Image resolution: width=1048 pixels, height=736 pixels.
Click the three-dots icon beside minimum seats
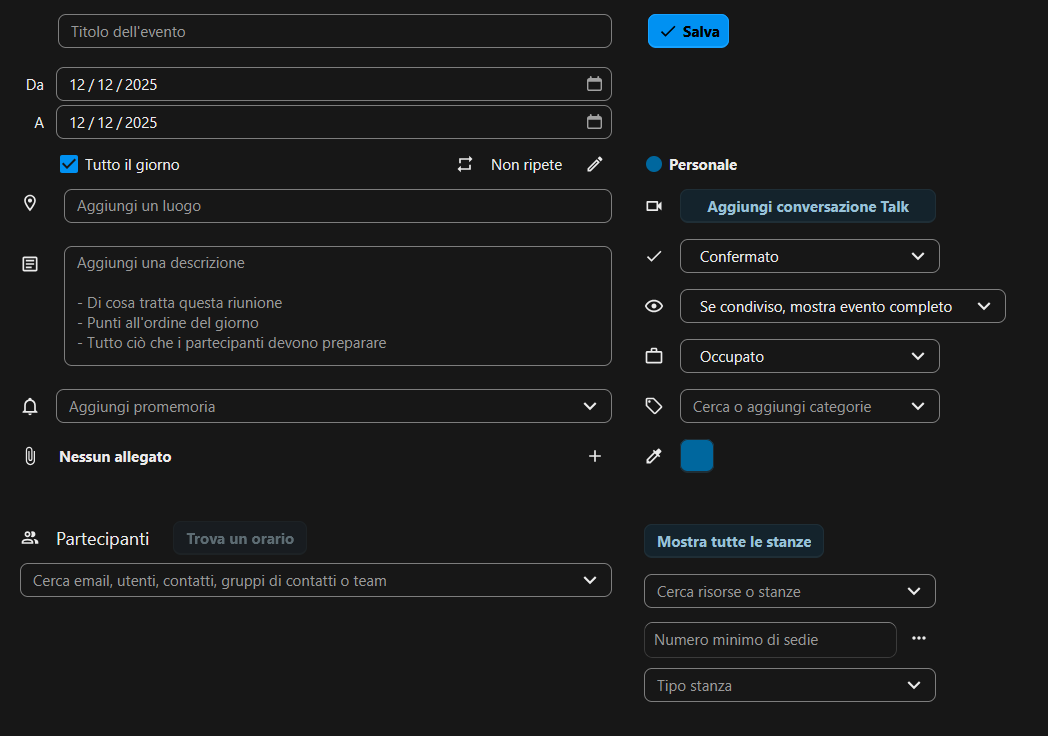[x=919, y=639]
